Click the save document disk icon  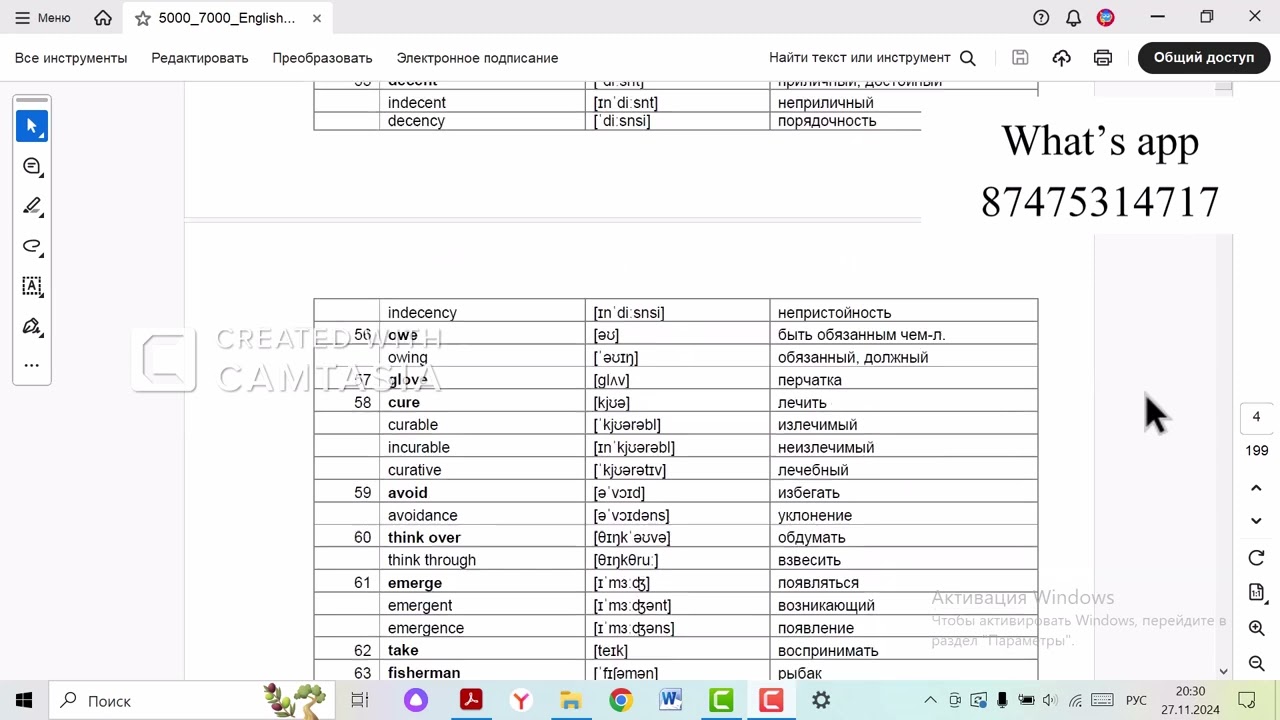(x=1020, y=58)
